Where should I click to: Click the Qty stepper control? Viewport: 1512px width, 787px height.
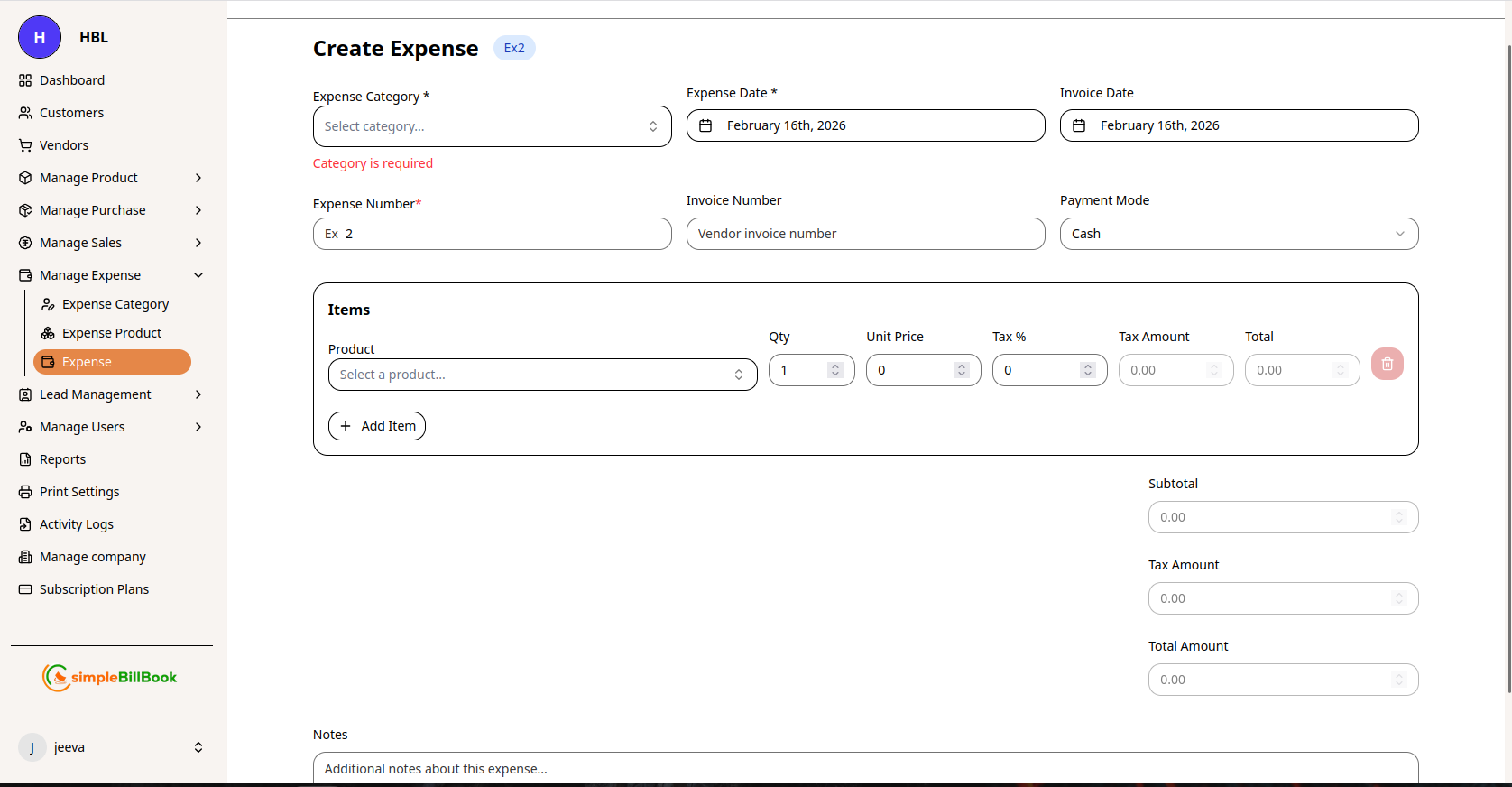click(835, 370)
